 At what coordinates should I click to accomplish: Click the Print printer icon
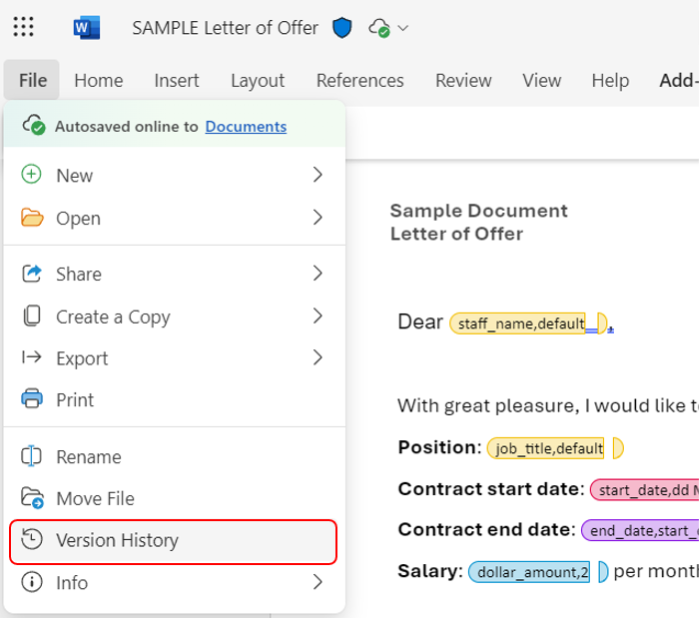coord(32,400)
